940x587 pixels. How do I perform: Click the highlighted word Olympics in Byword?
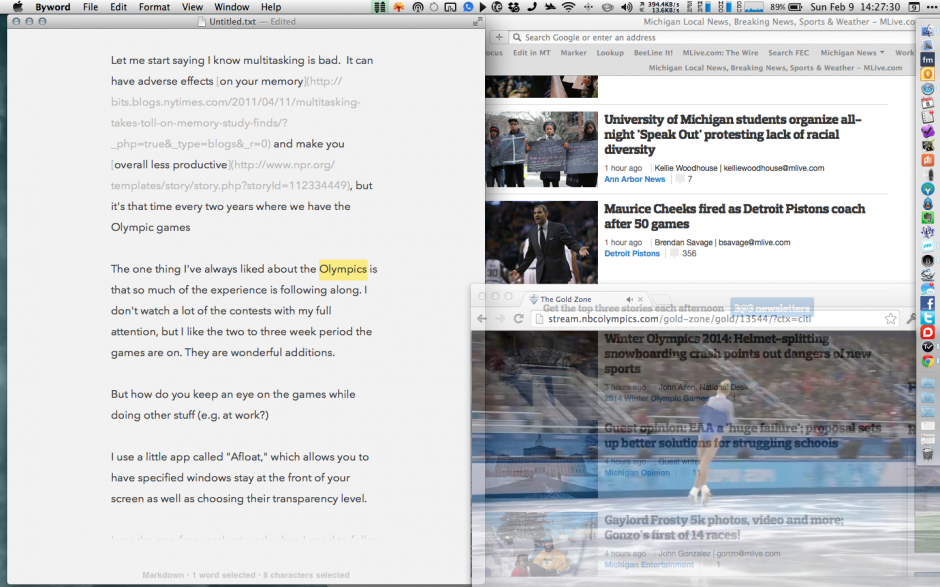coord(343,269)
